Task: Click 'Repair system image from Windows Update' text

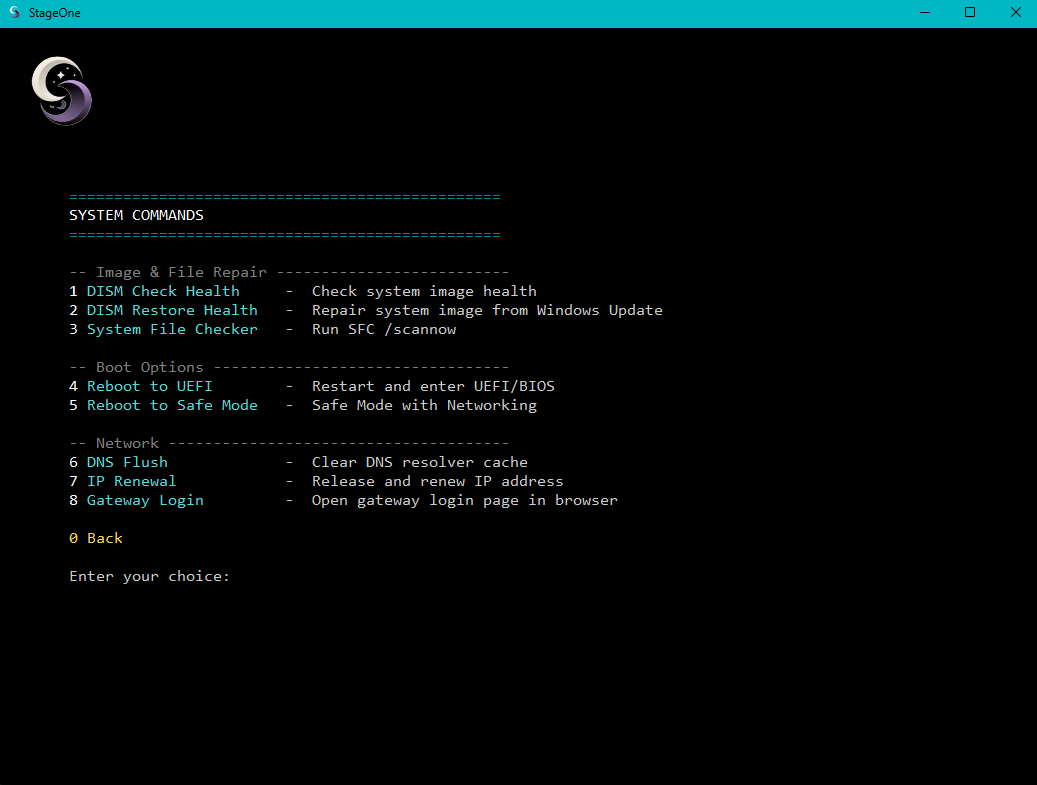Action: pyautogui.click(x=487, y=310)
